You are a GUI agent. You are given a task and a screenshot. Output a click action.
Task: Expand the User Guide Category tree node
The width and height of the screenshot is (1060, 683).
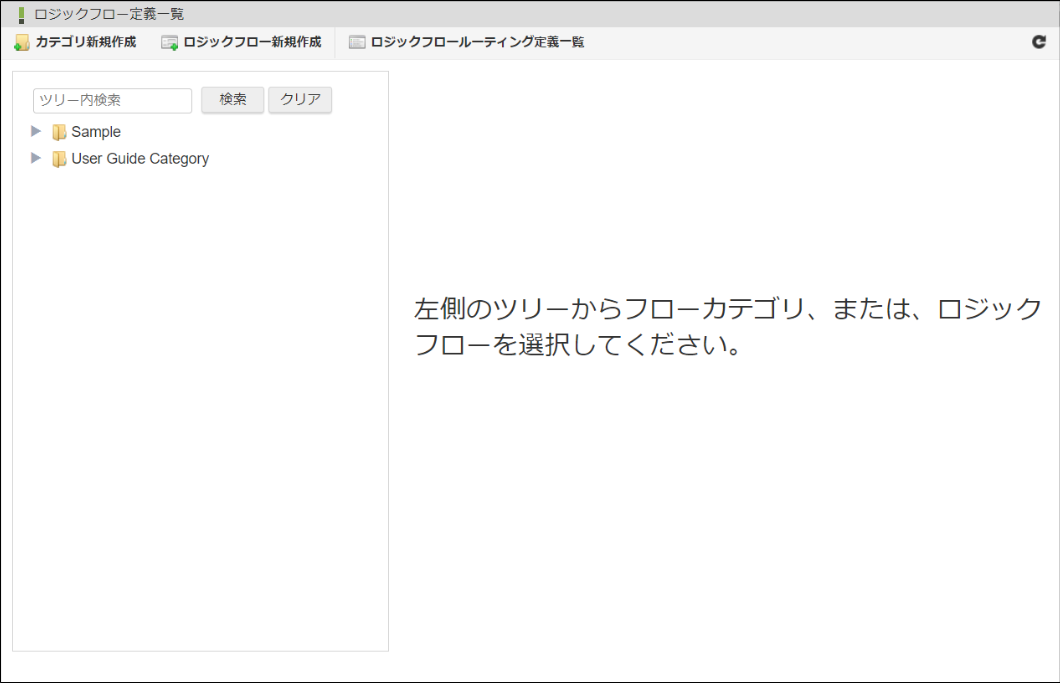[36, 158]
